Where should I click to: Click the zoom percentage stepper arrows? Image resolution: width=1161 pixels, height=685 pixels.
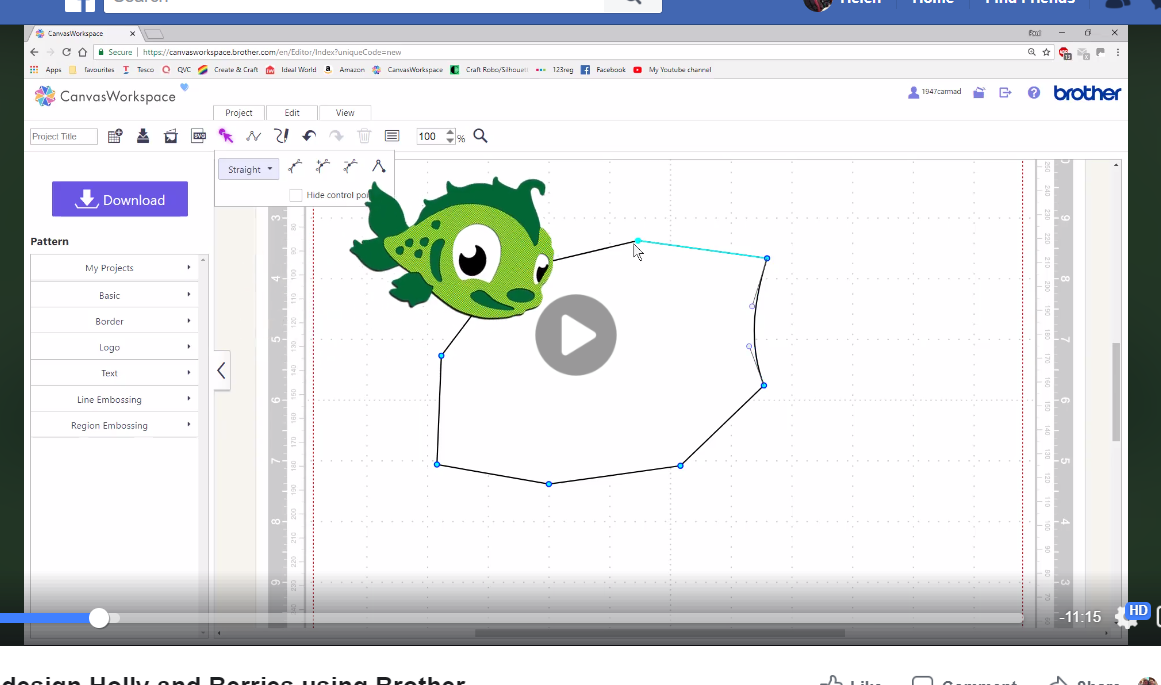450,136
